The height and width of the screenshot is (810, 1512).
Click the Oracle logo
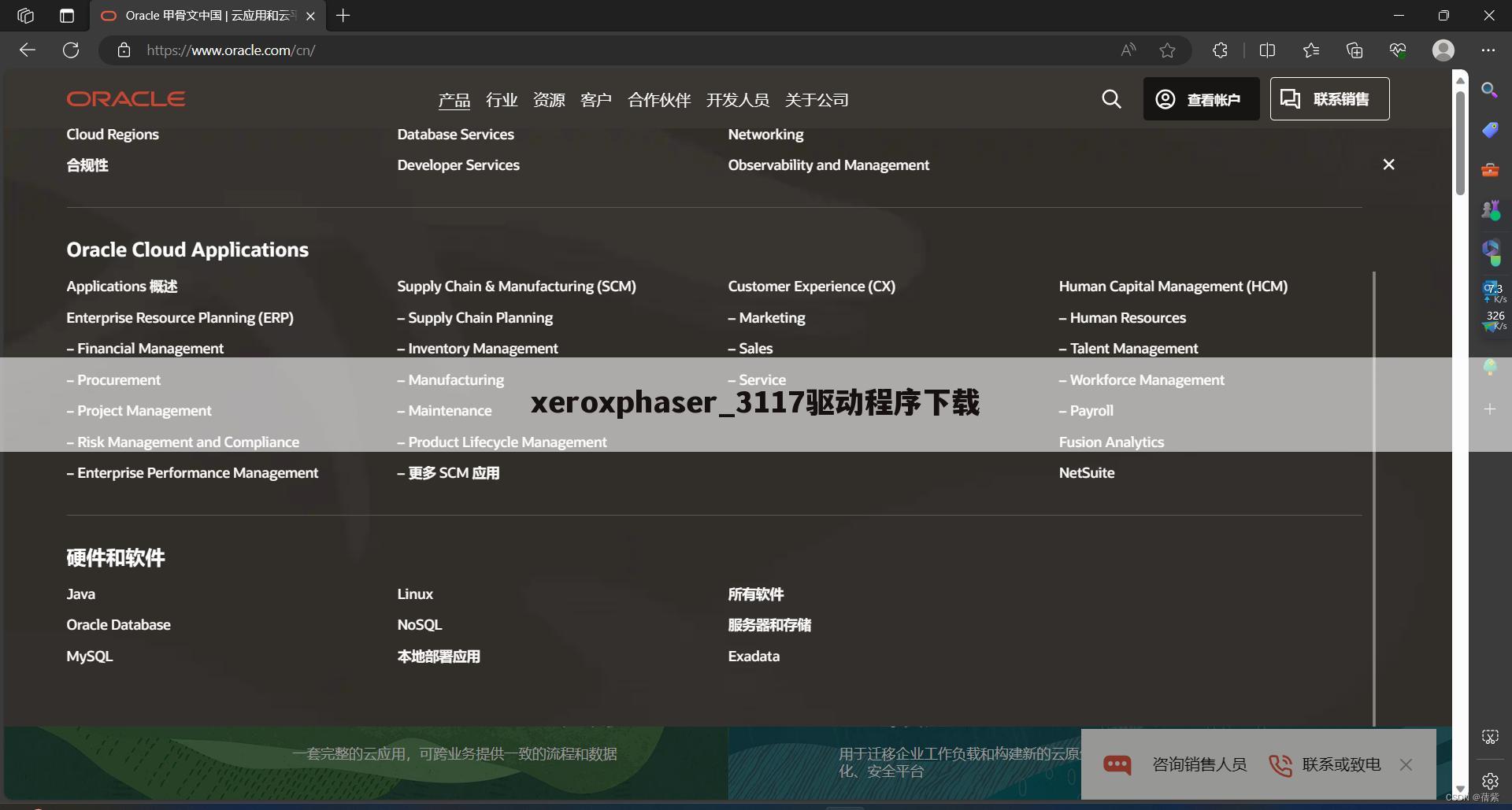[x=126, y=99]
